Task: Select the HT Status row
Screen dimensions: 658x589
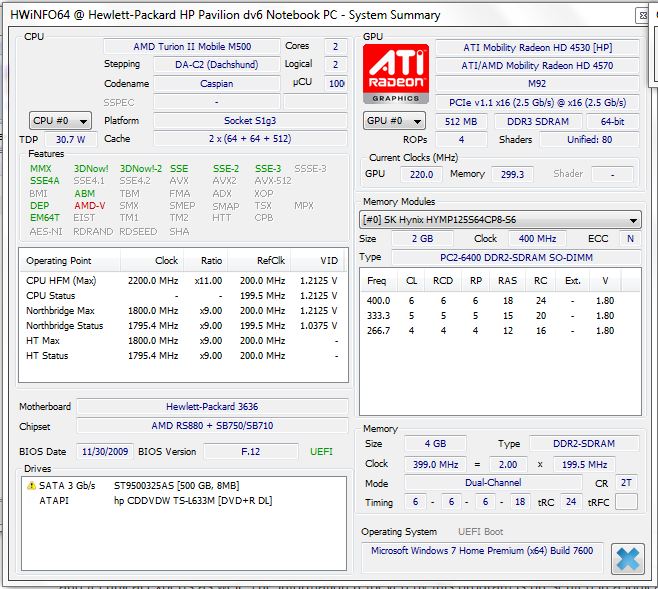Action: (183, 356)
